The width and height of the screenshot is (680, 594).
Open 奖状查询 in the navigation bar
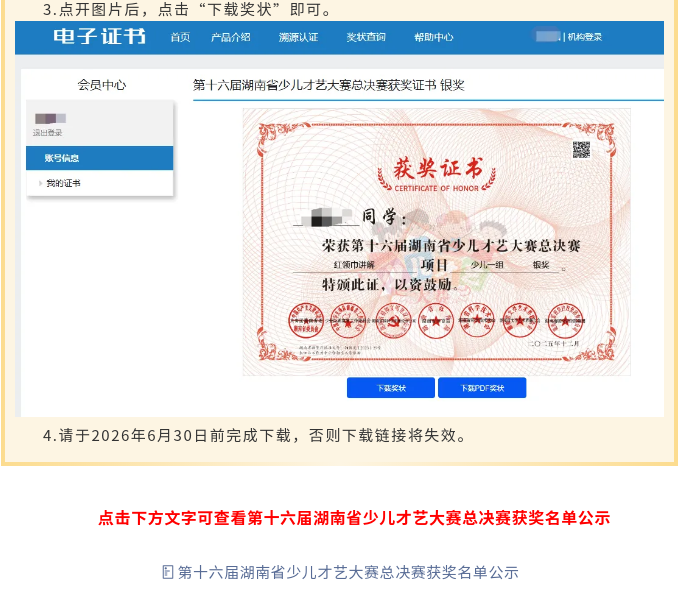pyautogui.click(x=366, y=37)
